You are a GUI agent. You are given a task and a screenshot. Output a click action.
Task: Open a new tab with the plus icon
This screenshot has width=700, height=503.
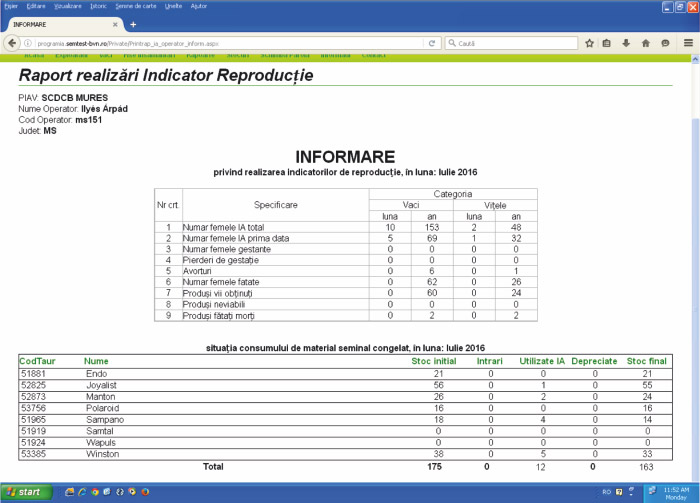pos(133,25)
